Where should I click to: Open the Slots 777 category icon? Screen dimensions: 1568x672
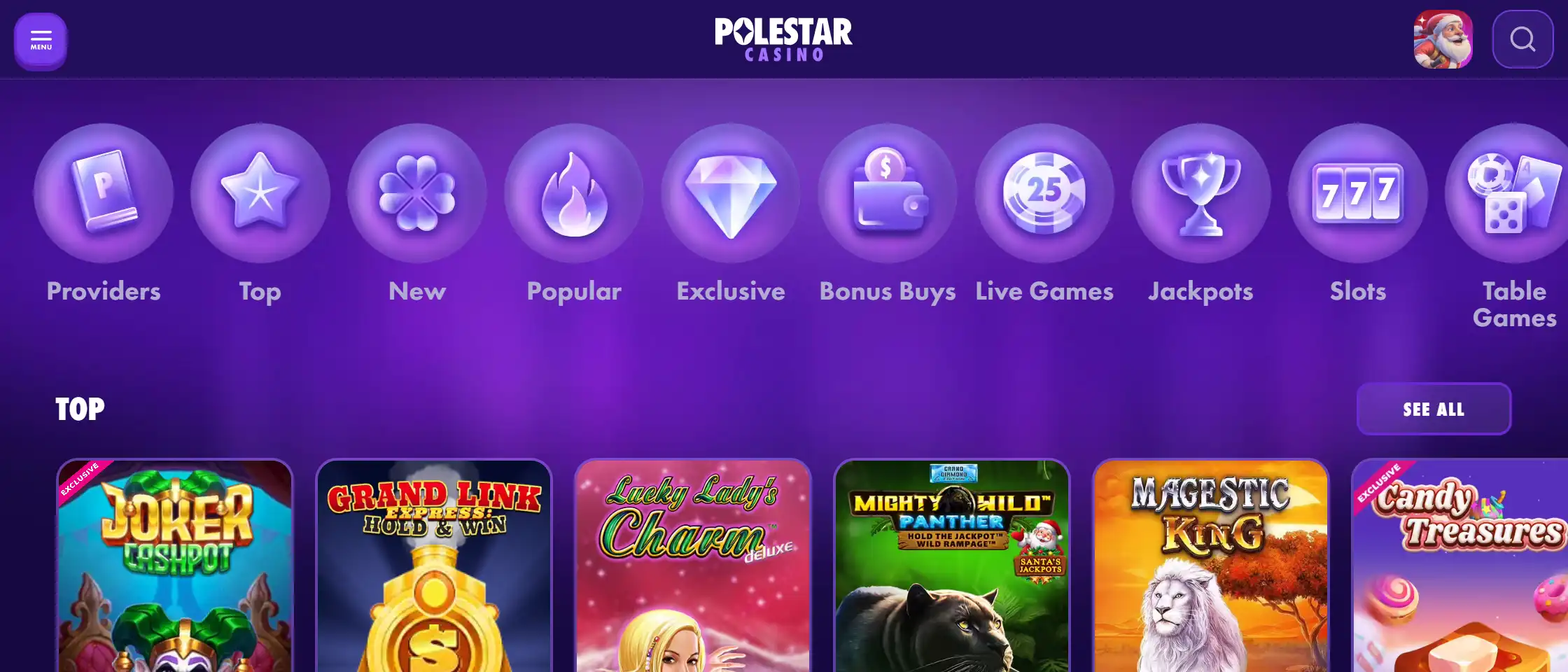(x=1358, y=193)
